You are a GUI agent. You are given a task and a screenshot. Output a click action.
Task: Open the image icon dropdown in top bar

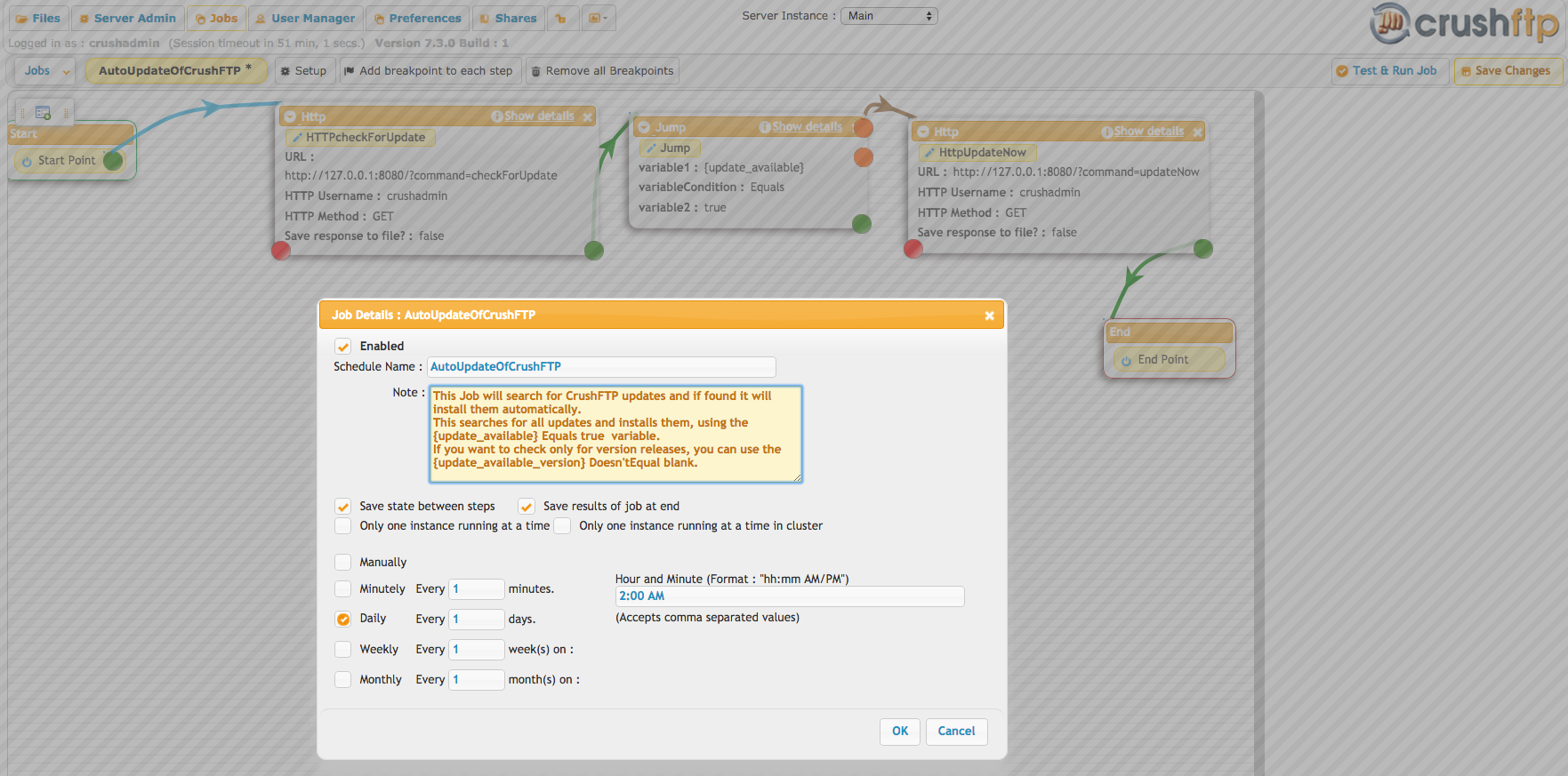(599, 18)
